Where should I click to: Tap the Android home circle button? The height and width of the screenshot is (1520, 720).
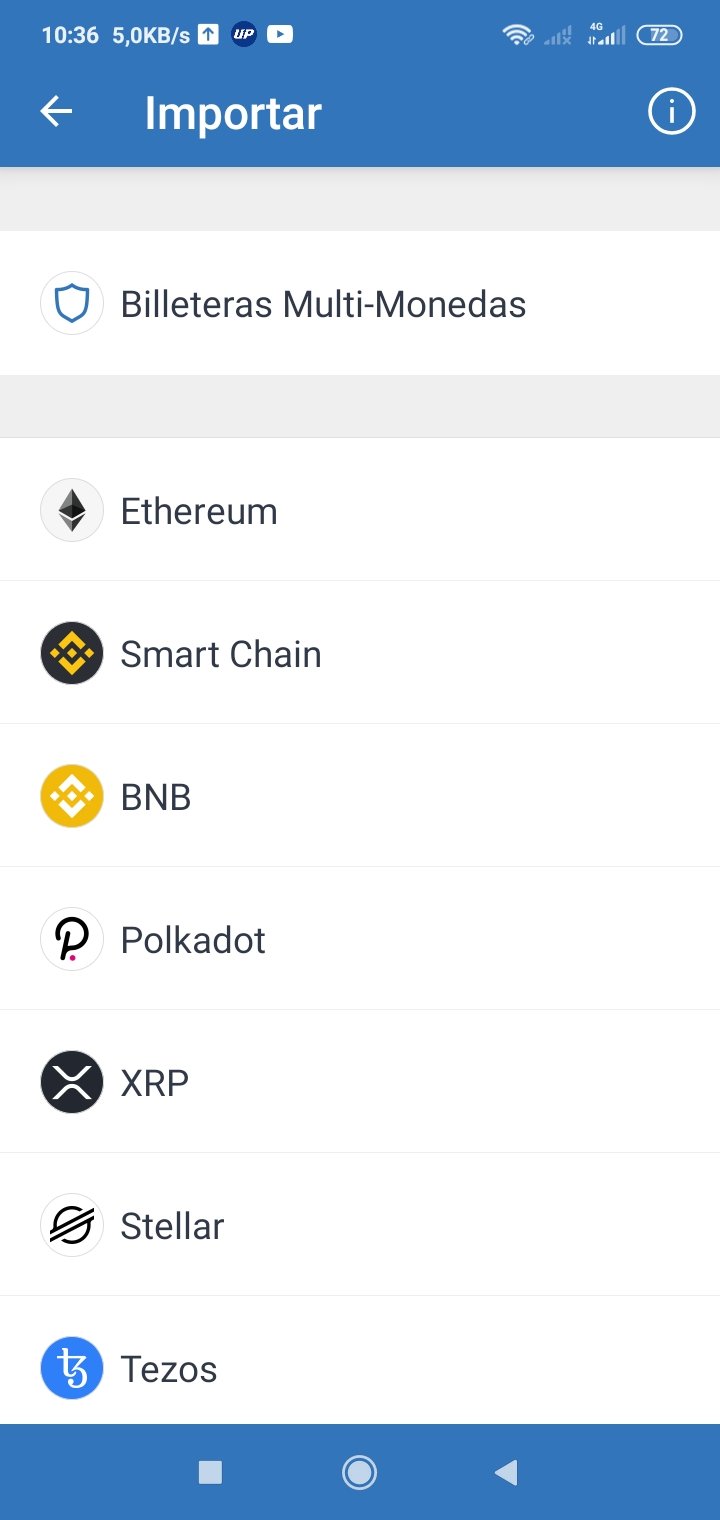click(x=359, y=1472)
